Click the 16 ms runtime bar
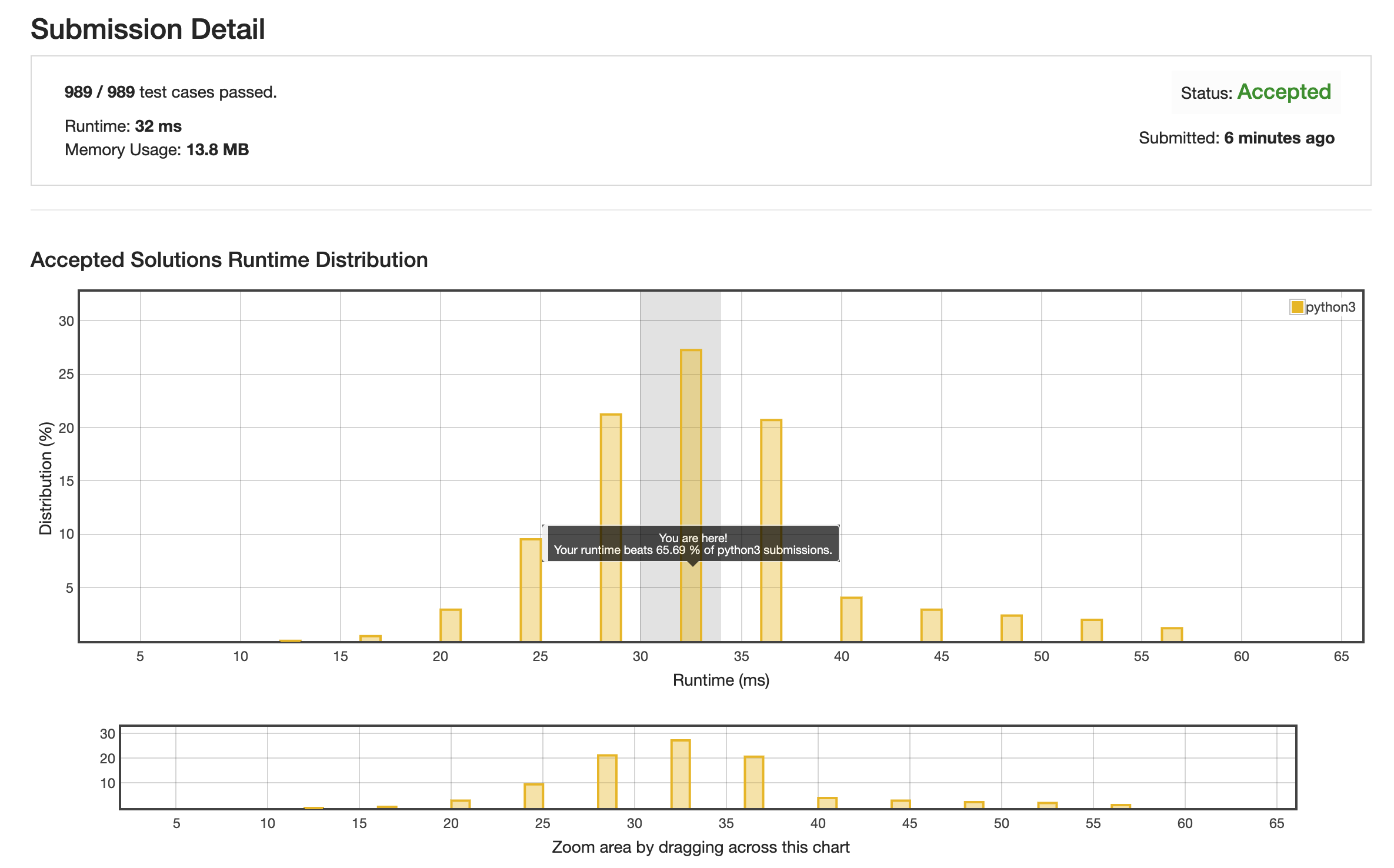 tap(371, 638)
